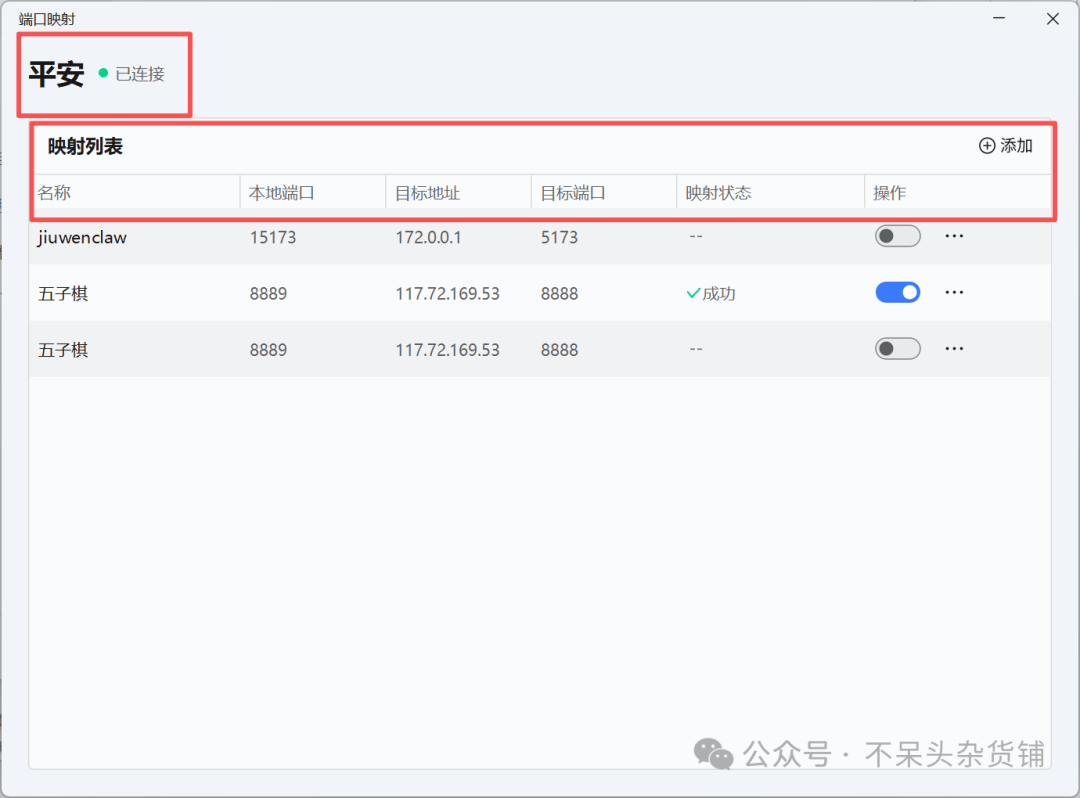Screen dimensions: 1080x798
Task: Close the 端口映射 window
Action: [x=1052, y=19]
